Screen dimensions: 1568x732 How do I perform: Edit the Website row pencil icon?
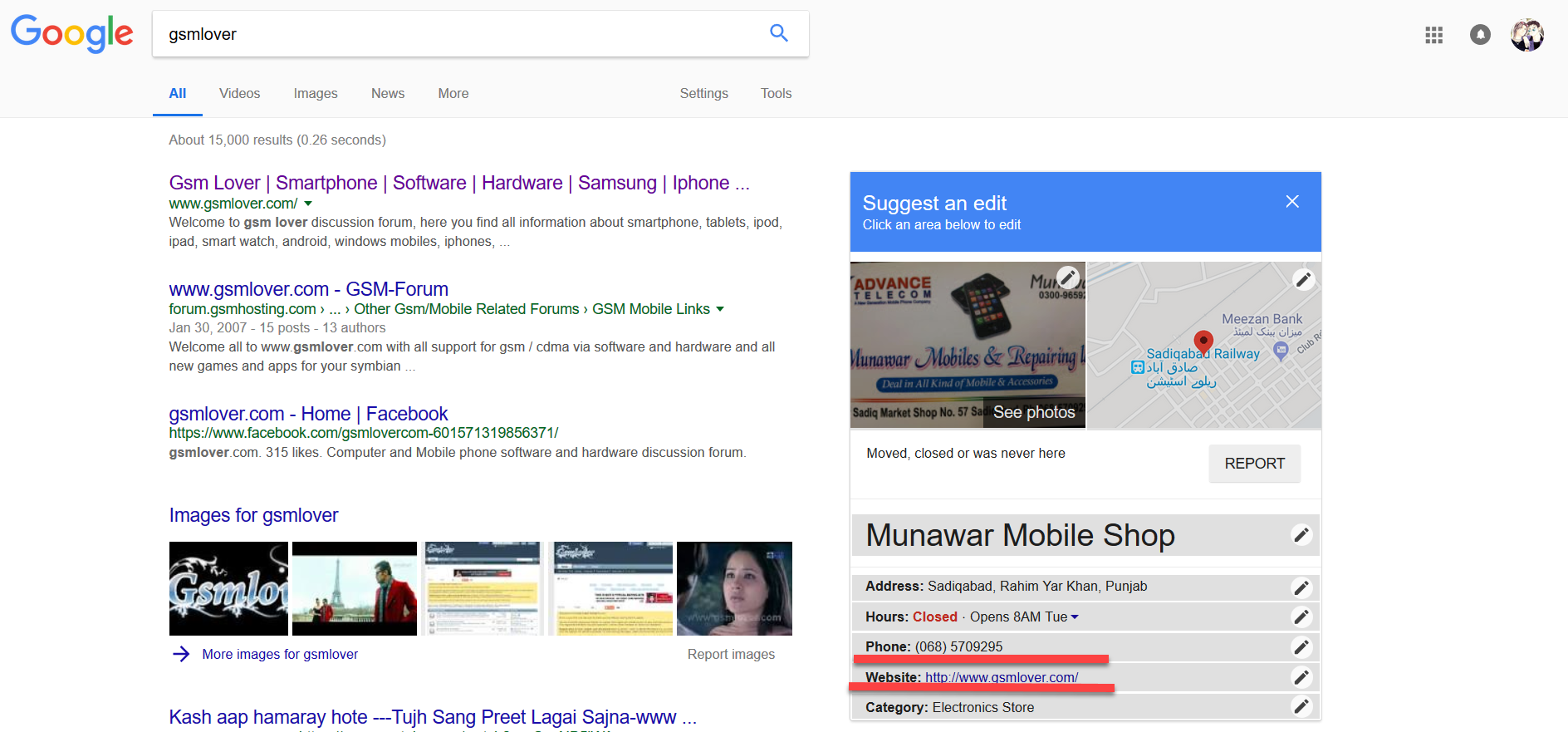point(1301,677)
